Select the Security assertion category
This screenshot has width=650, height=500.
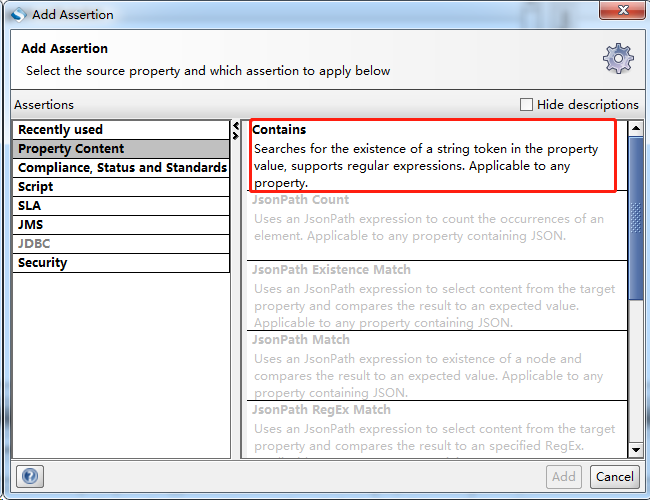click(121, 263)
